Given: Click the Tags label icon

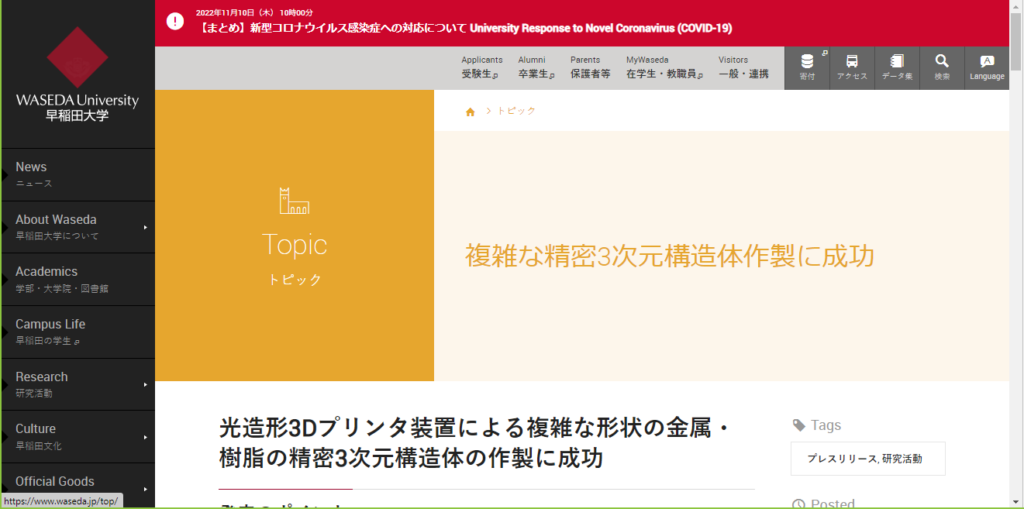Looking at the screenshot, I should pos(799,425).
